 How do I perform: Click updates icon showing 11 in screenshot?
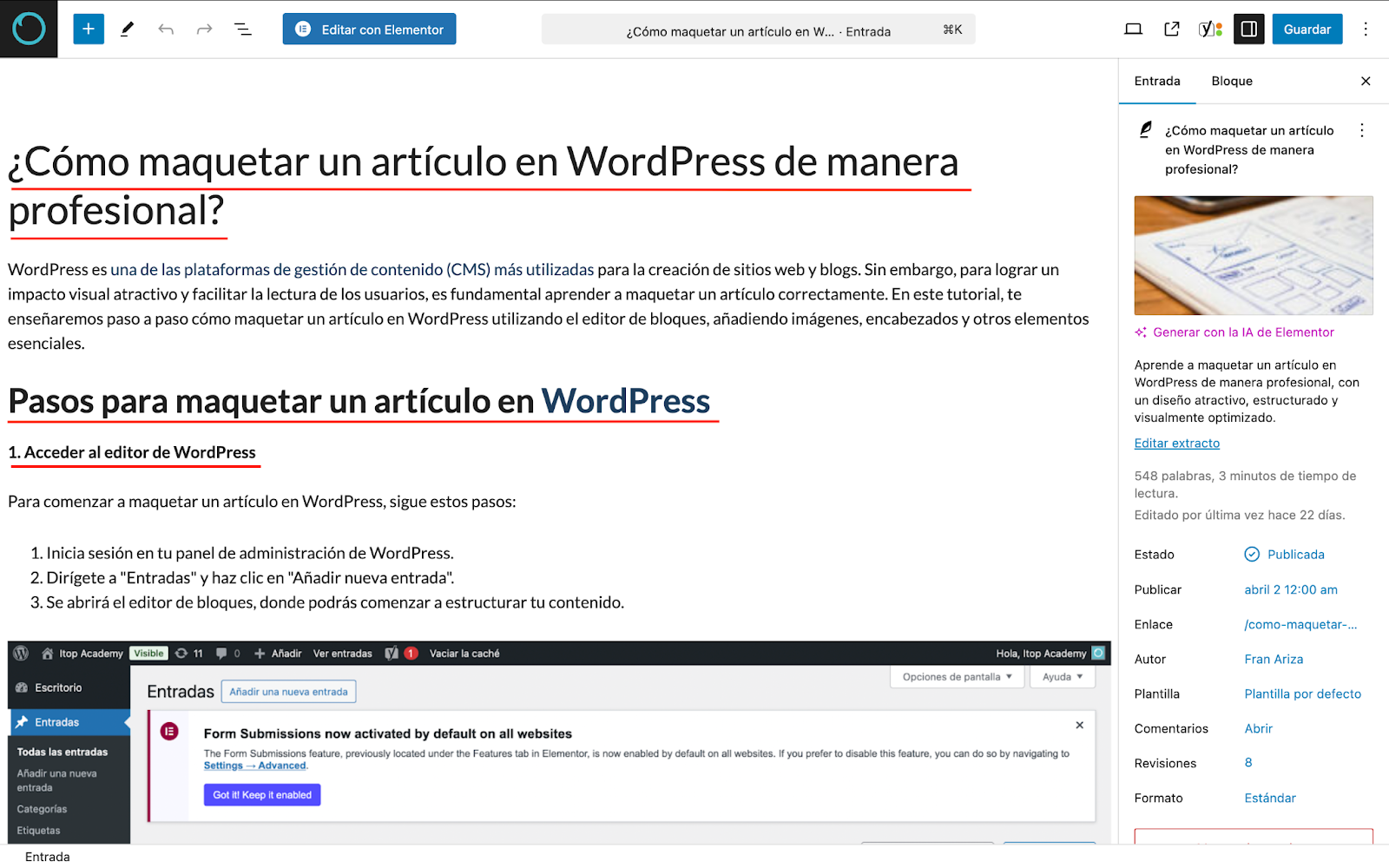(188, 654)
